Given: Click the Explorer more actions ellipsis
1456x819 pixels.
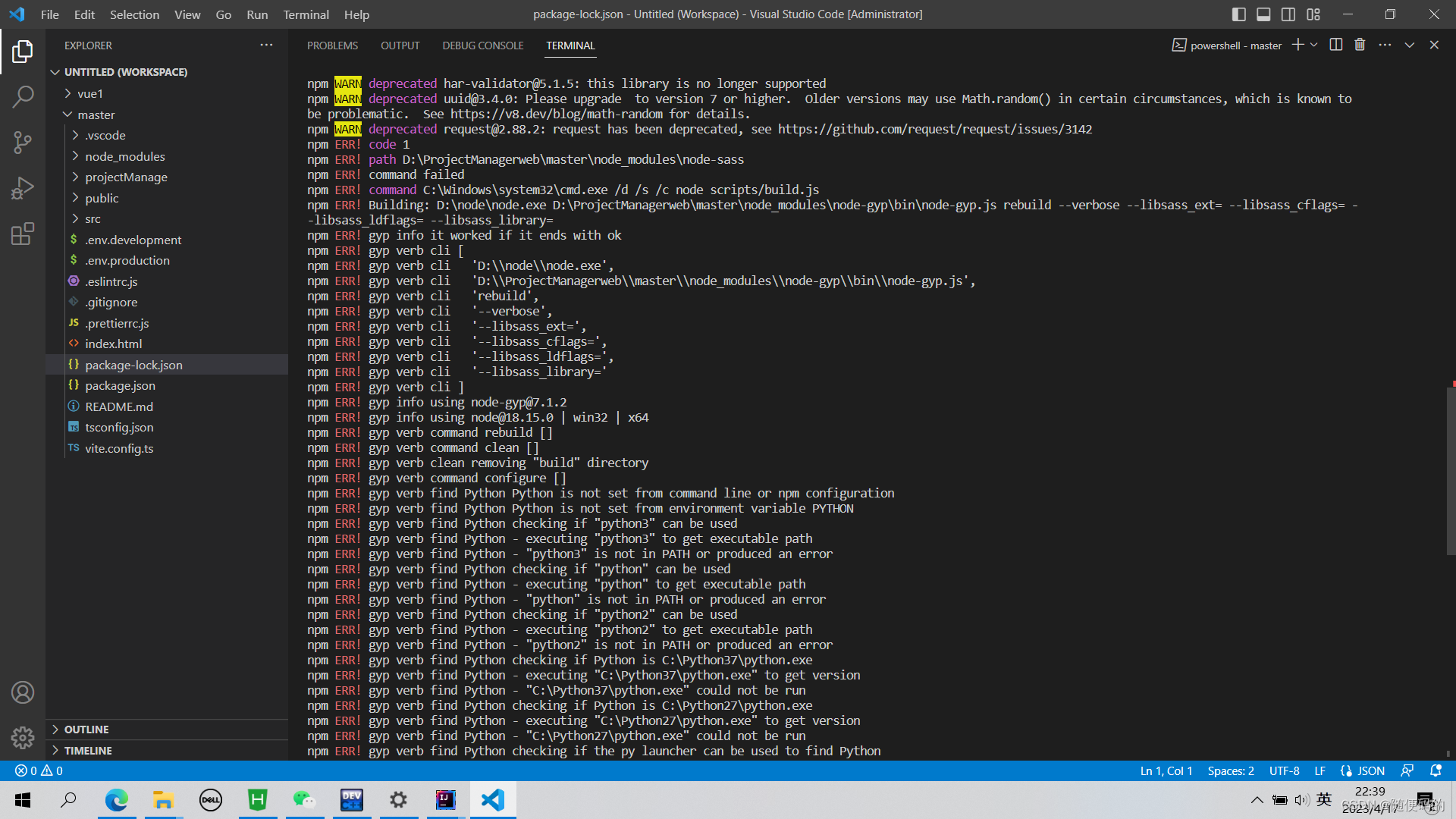Looking at the screenshot, I should pyautogui.click(x=266, y=45).
